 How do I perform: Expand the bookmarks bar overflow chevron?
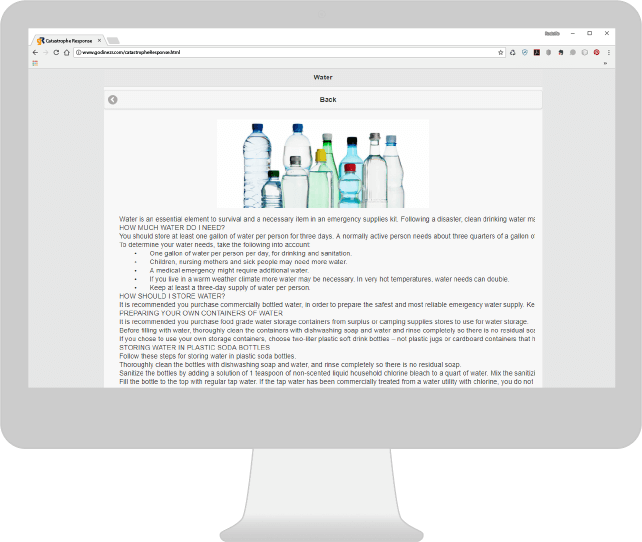coord(605,63)
